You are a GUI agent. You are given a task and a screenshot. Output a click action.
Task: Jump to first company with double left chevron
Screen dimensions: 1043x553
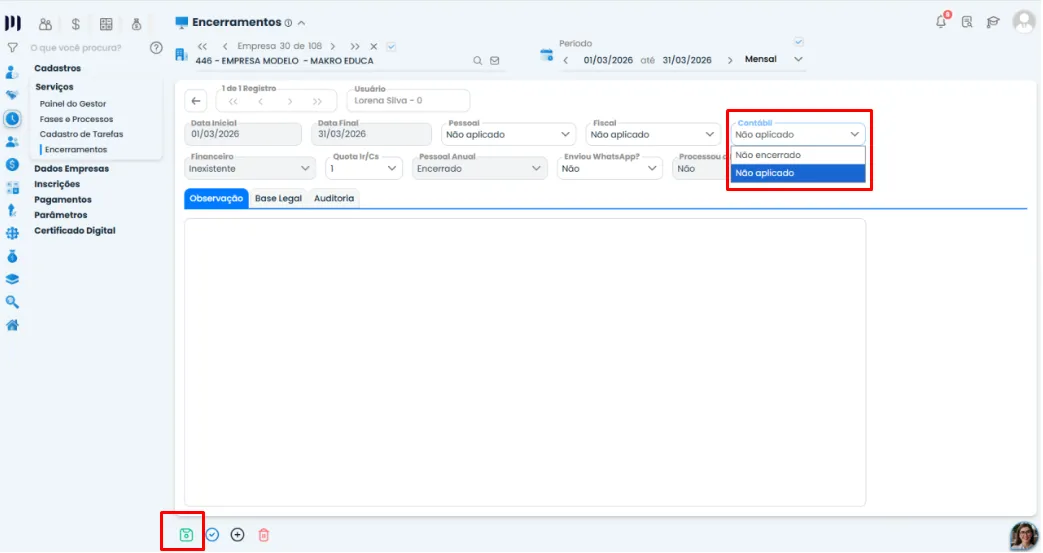coord(203,47)
